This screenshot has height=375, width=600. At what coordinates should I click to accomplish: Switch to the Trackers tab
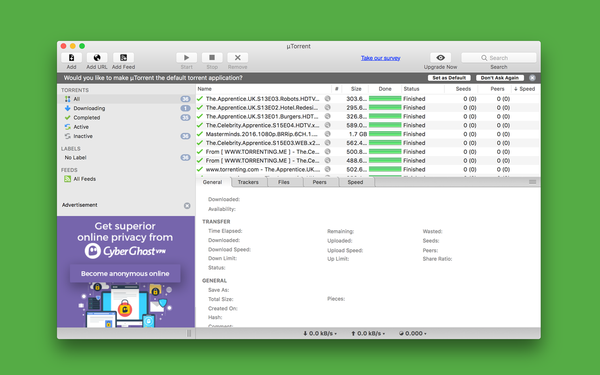tap(248, 182)
